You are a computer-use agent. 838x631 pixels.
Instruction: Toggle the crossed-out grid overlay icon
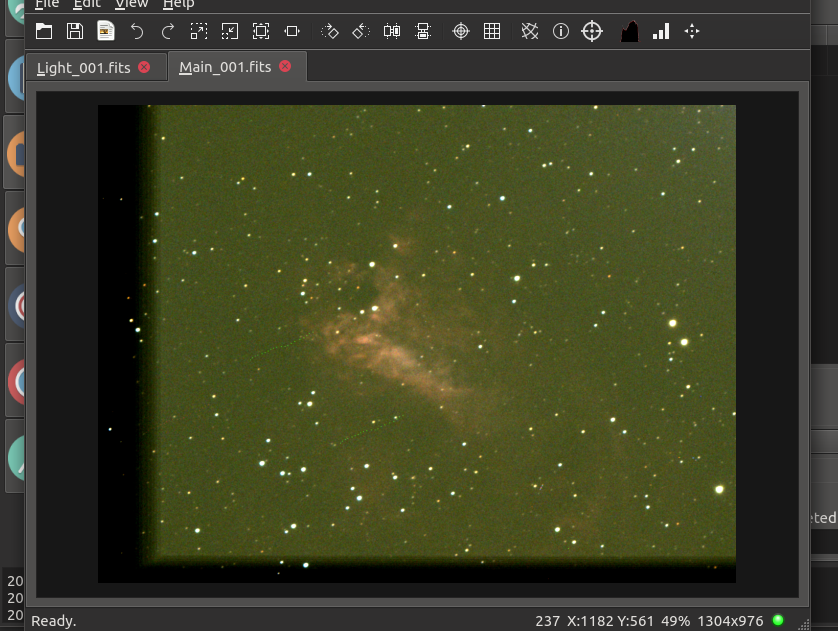[530, 31]
